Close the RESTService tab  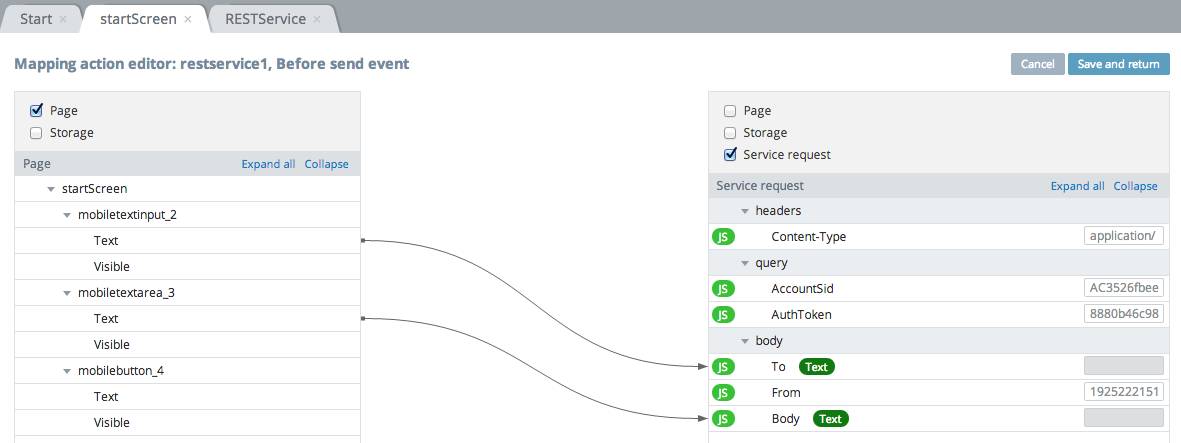(317, 19)
